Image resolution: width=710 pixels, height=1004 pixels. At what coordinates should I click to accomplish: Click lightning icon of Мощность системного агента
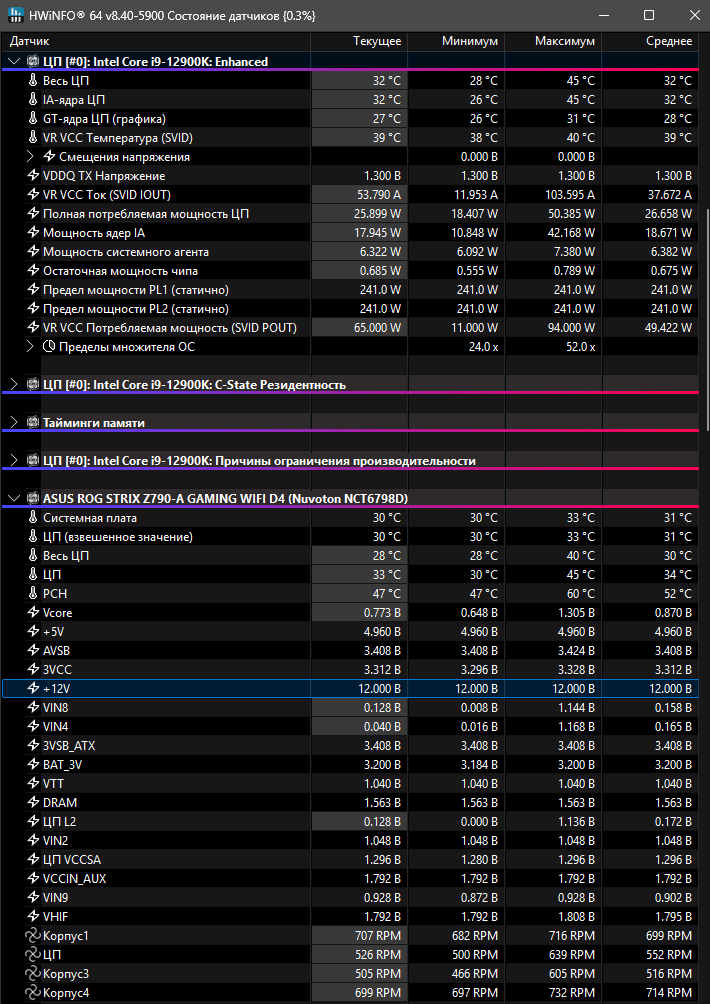[33, 252]
